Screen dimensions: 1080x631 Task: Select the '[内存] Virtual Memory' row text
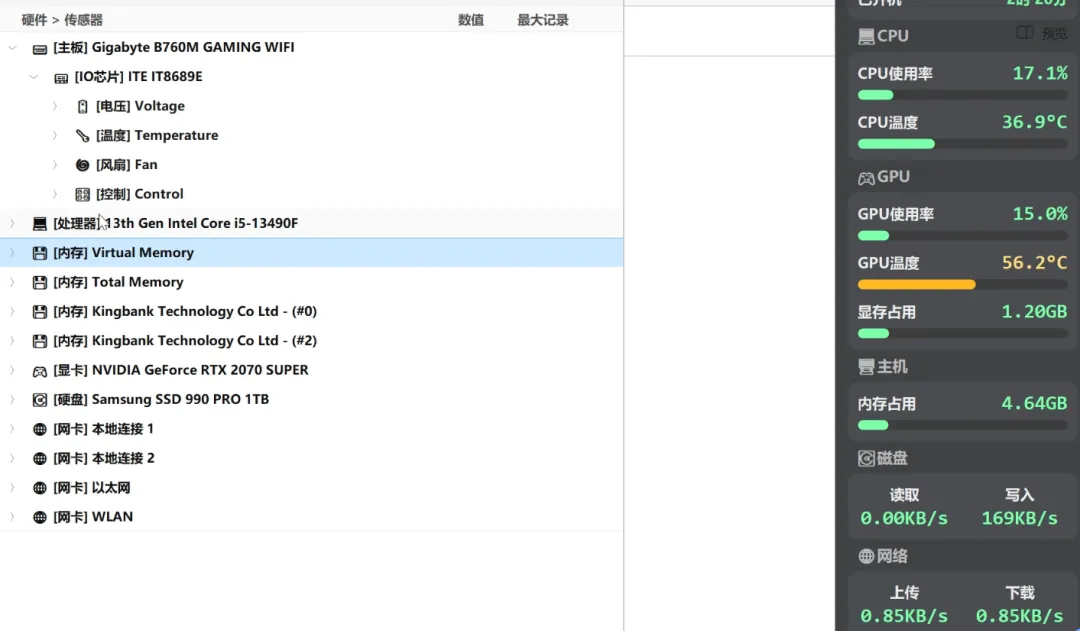point(123,253)
